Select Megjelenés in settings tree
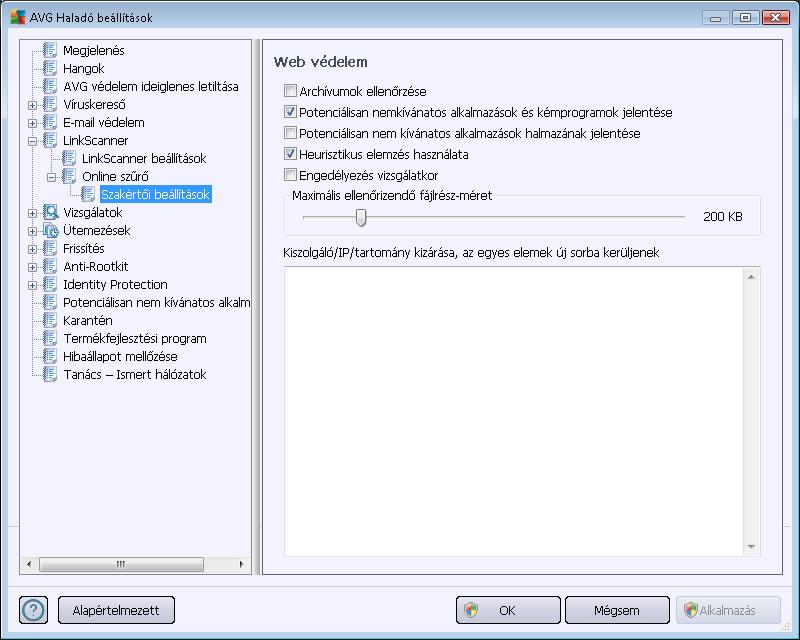The height and width of the screenshot is (640, 800). tap(93, 51)
